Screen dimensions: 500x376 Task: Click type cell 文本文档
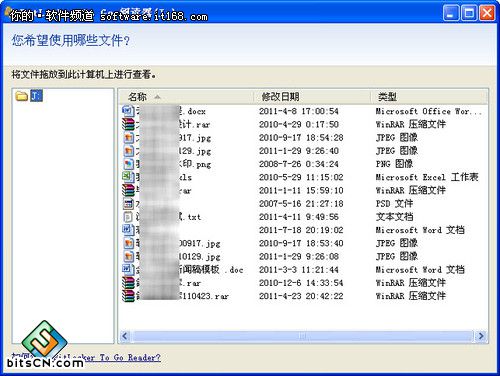coord(395,217)
